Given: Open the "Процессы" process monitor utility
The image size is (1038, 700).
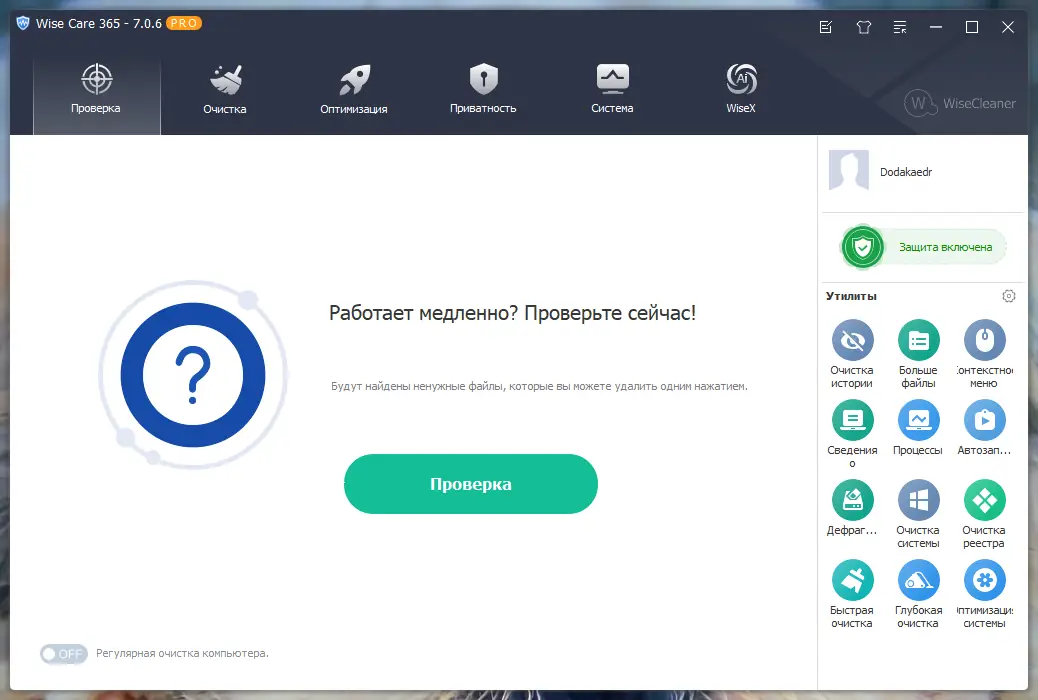Looking at the screenshot, I should click(x=918, y=420).
